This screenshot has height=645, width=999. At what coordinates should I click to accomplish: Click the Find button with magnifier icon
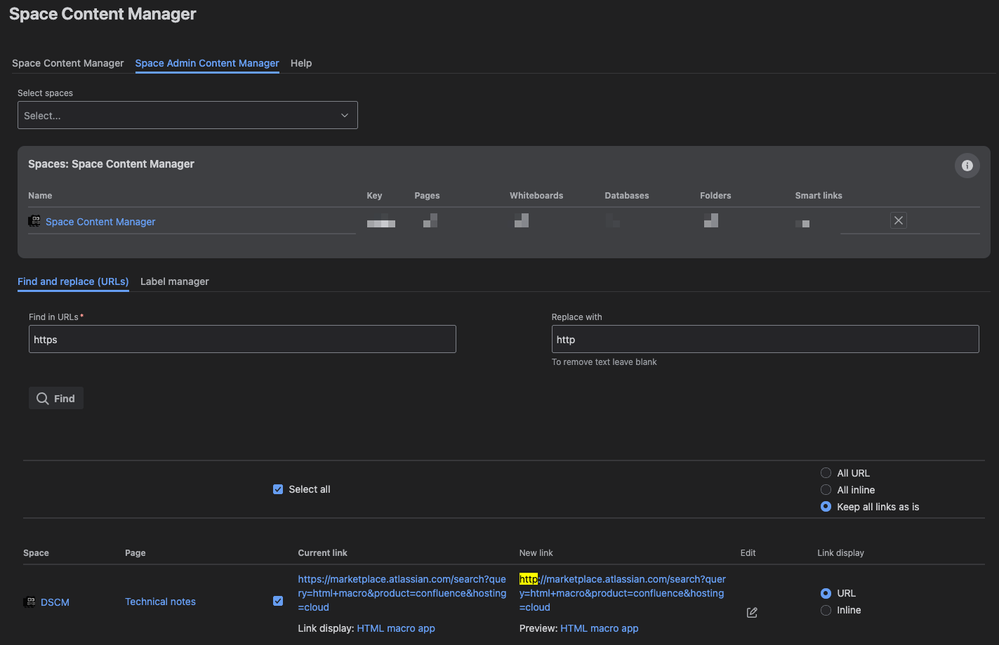pyautogui.click(x=56, y=398)
